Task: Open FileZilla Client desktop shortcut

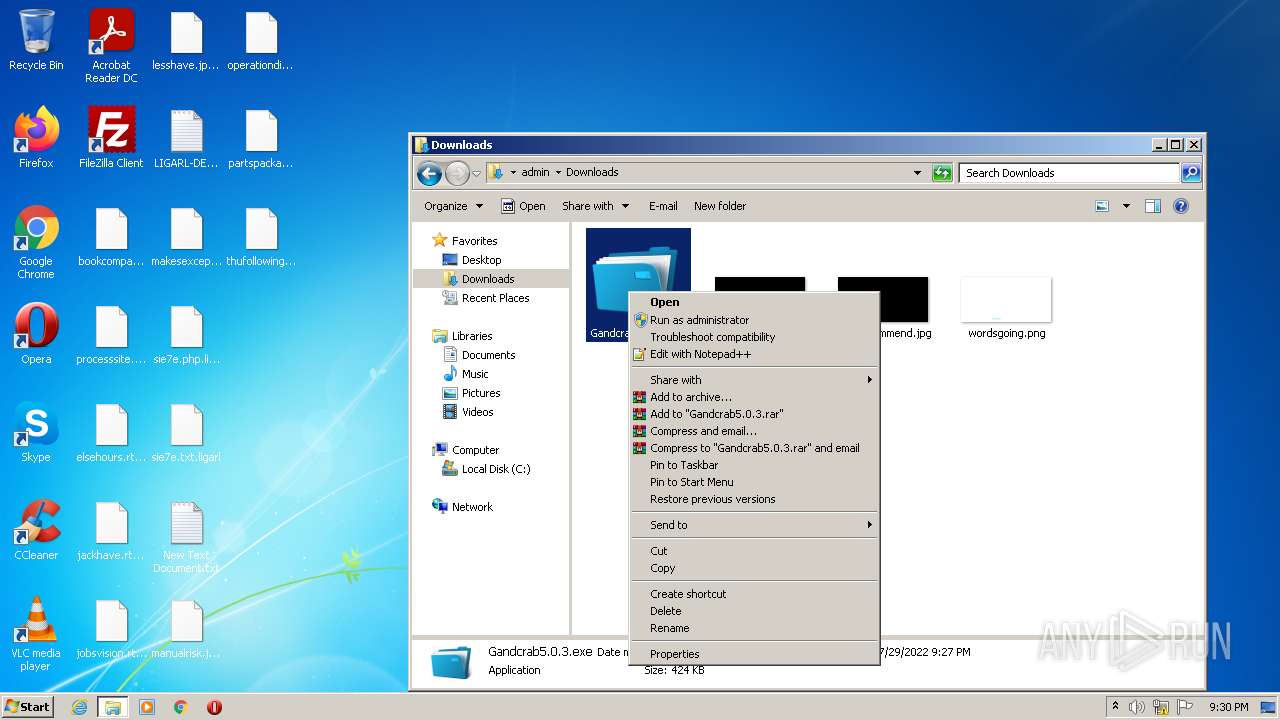Action: point(111,138)
